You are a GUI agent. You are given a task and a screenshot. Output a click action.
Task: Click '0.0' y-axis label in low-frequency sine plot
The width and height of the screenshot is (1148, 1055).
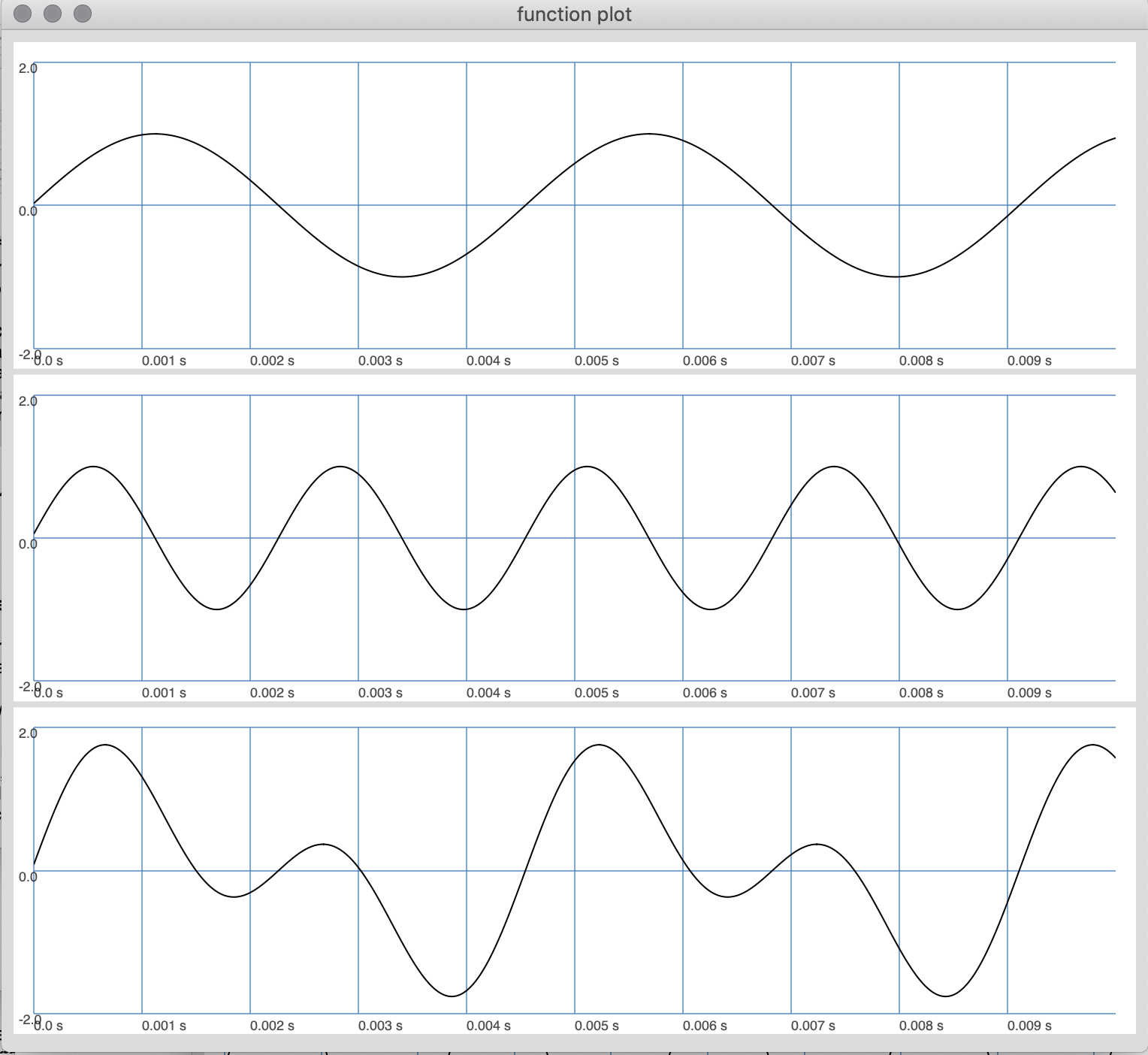pos(28,211)
